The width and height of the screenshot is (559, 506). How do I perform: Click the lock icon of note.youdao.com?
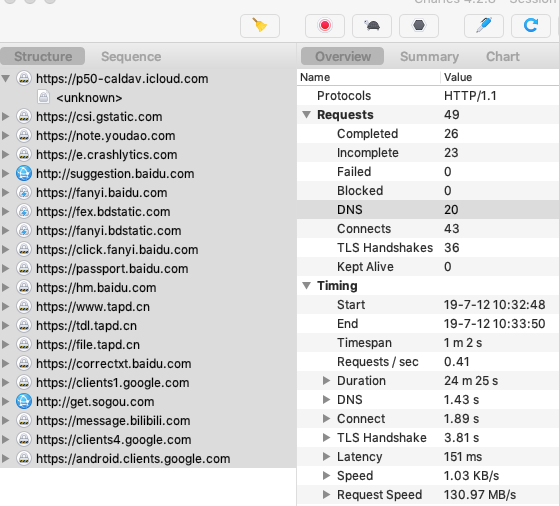point(24,136)
